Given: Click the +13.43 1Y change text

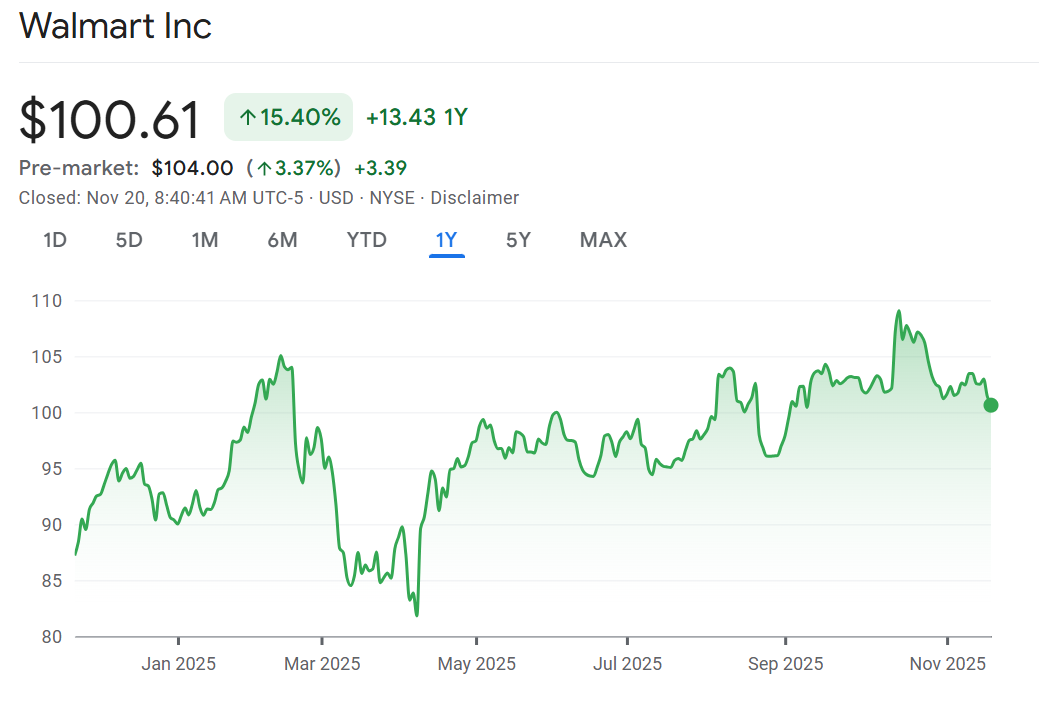Looking at the screenshot, I should (x=416, y=118).
